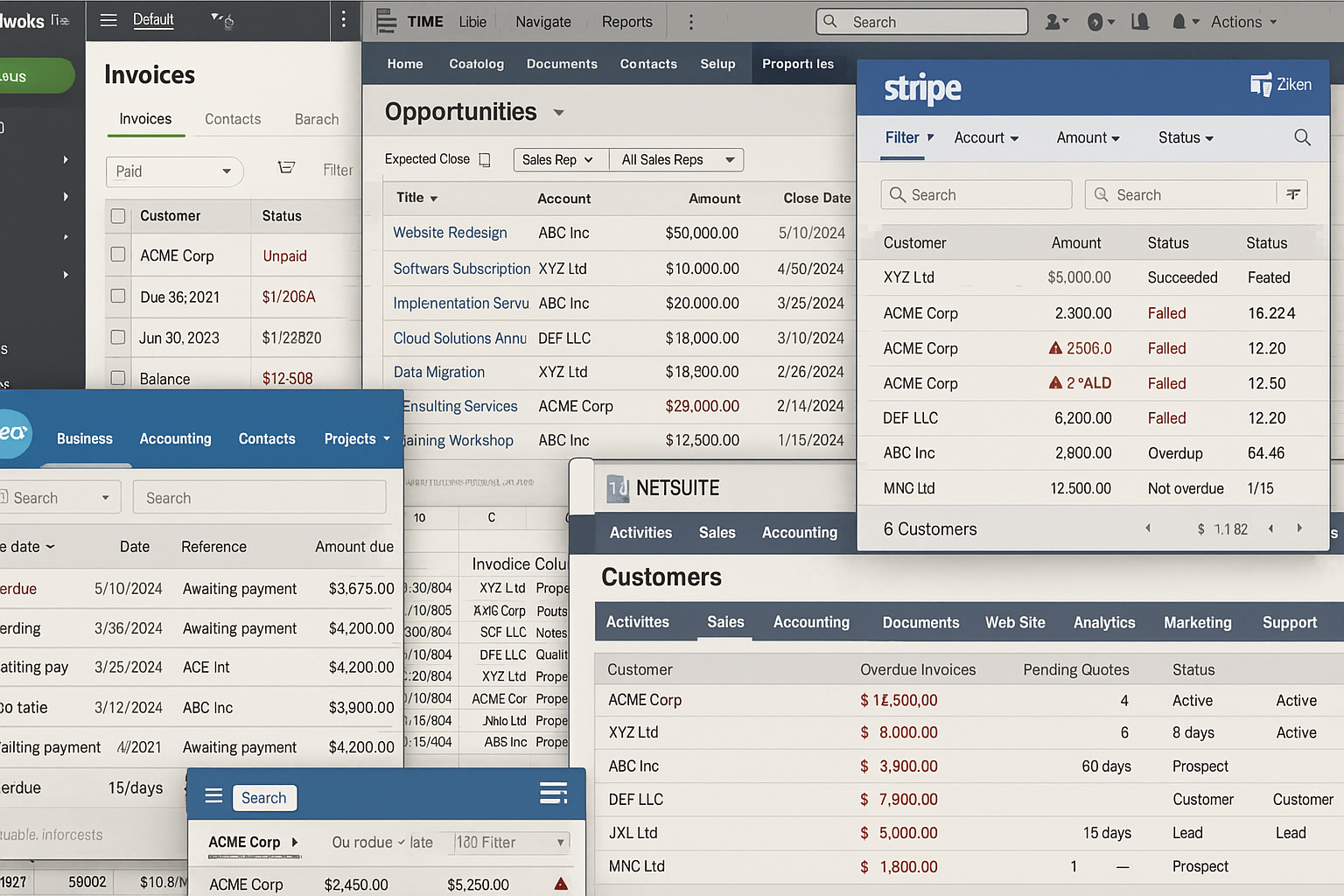This screenshot has height=896, width=1344.
Task: Open the Cloud Solutions Annu opportunity link
Action: point(459,338)
